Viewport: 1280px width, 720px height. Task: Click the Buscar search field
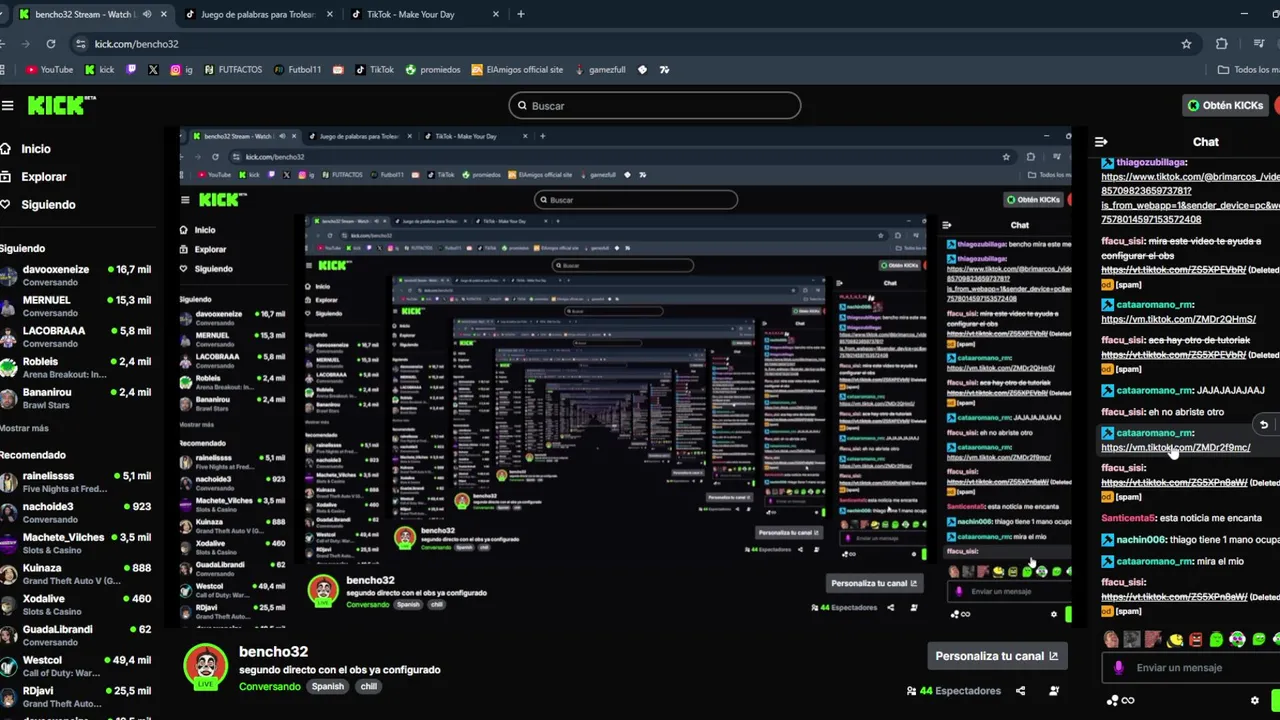coord(654,105)
